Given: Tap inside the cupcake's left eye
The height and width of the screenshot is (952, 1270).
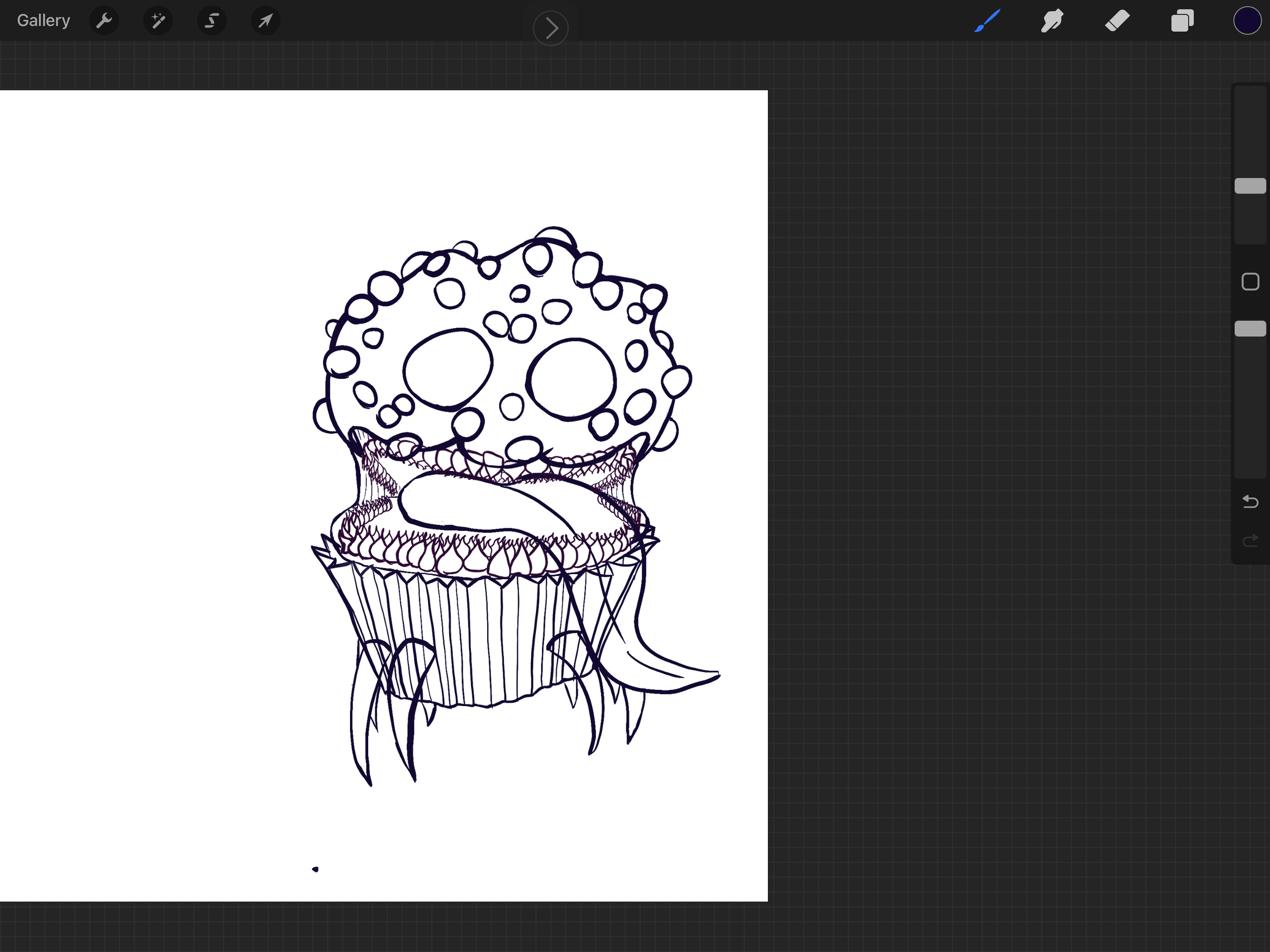Looking at the screenshot, I should coord(448,369).
